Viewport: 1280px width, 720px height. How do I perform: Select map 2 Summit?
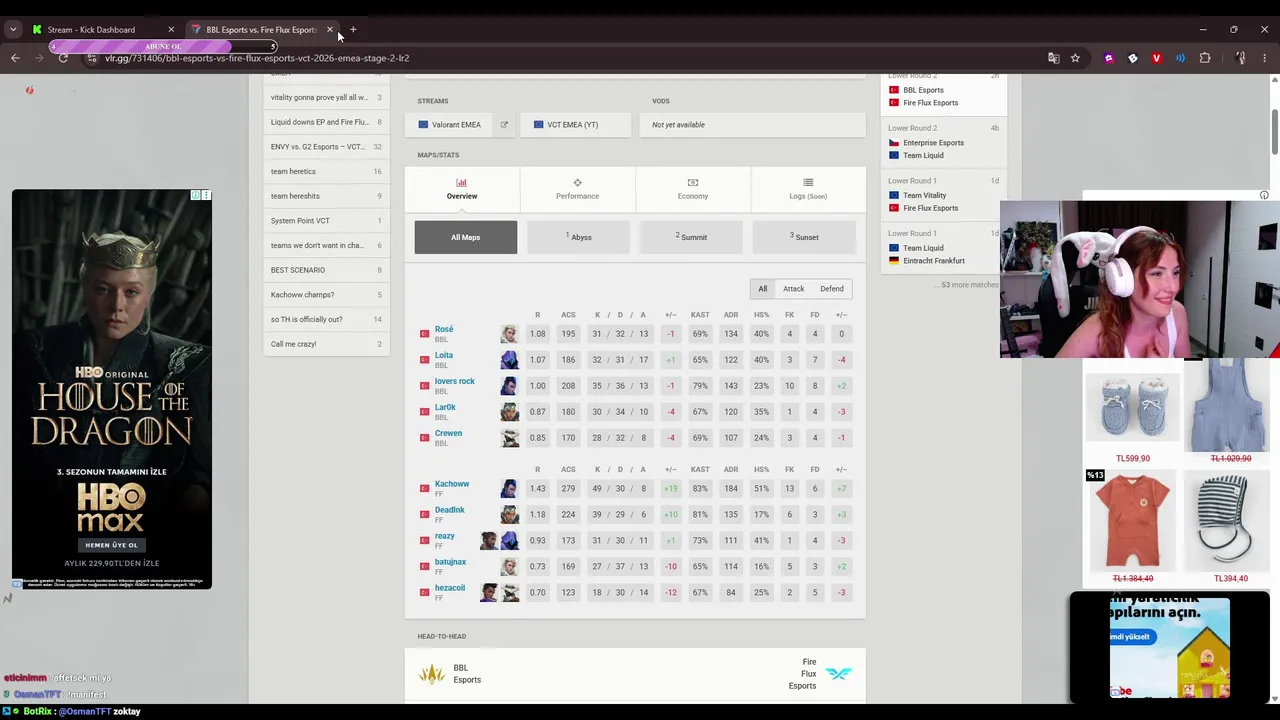691,237
